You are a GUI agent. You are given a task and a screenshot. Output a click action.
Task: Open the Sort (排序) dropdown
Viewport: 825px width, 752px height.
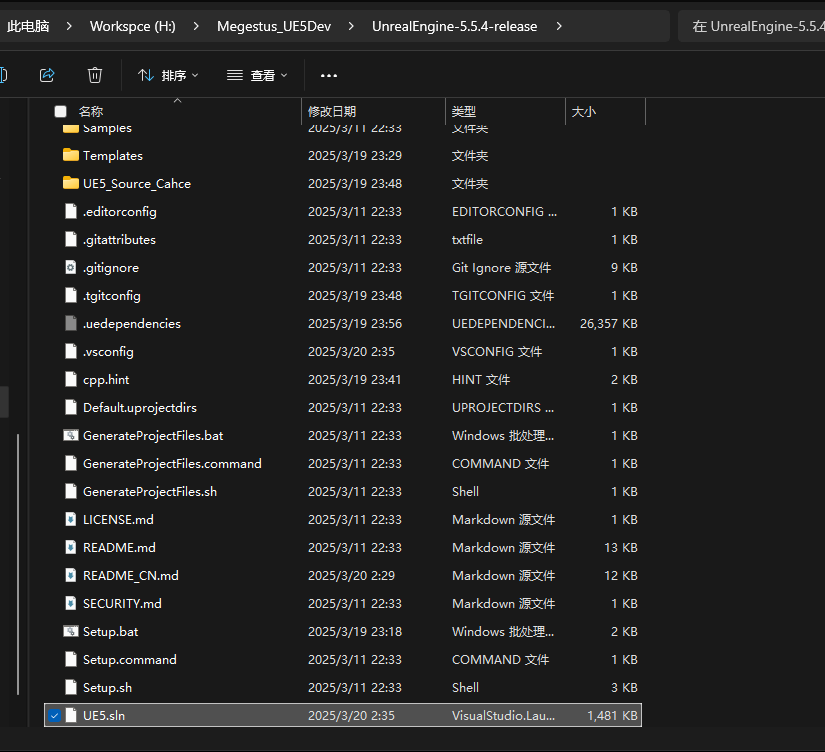point(168,75)
